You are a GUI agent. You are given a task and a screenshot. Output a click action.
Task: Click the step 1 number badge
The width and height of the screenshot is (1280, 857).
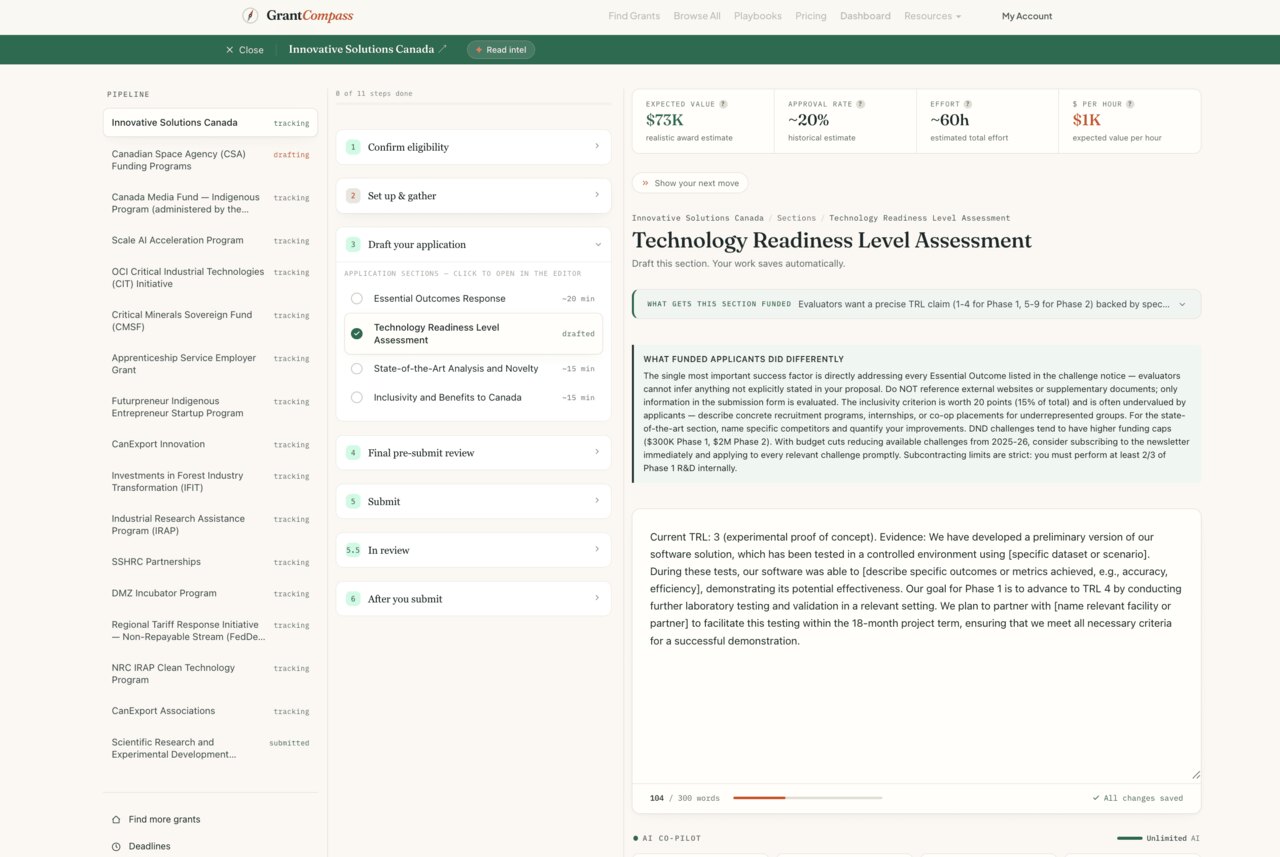(352, 147)
